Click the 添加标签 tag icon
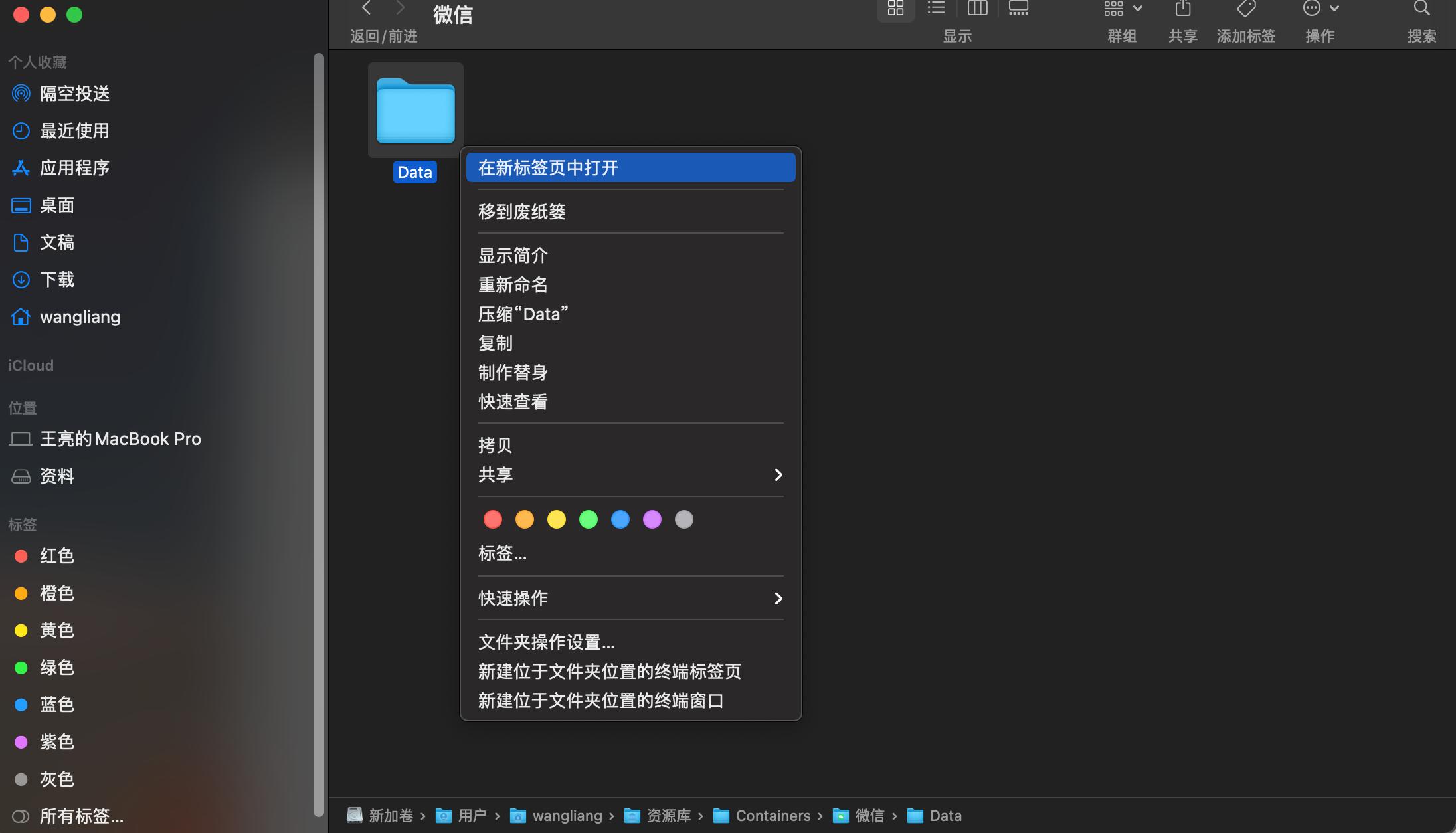The width and height of the screenshot is (1456, 833). pos(1245,9)
